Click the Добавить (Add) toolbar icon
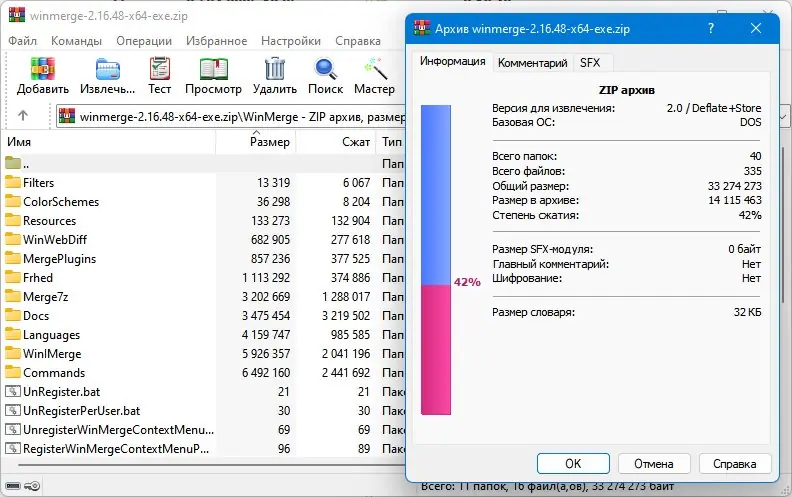 point(42,69)
